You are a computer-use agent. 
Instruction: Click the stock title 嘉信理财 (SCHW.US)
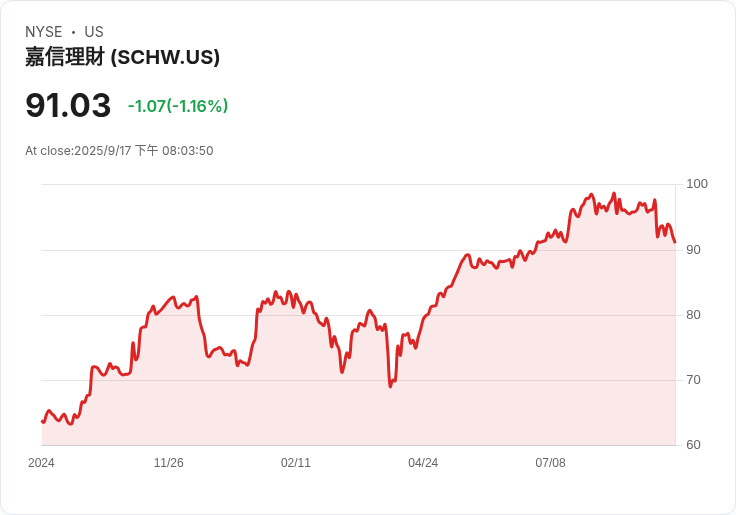click(x=123, y=57)
